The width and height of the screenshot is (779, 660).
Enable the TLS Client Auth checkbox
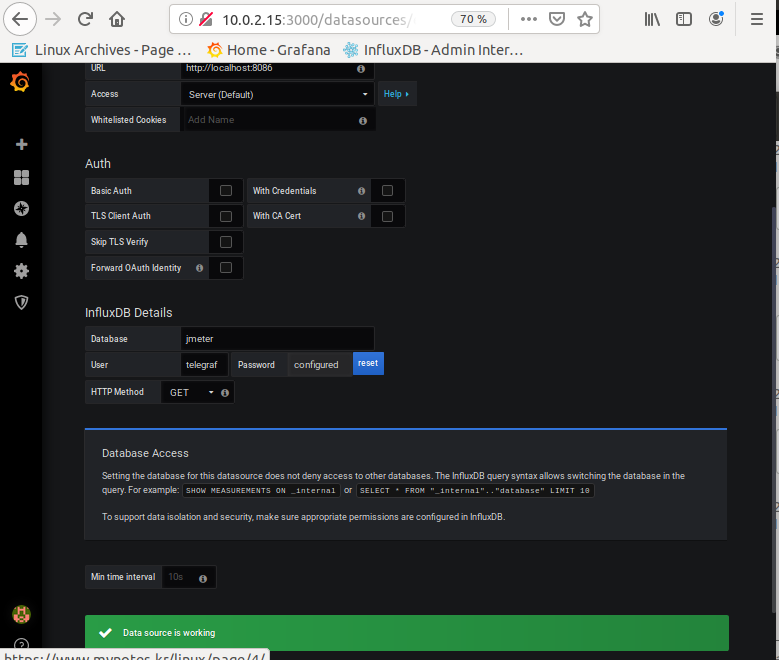pyautogui.click(x=226, y=216)
